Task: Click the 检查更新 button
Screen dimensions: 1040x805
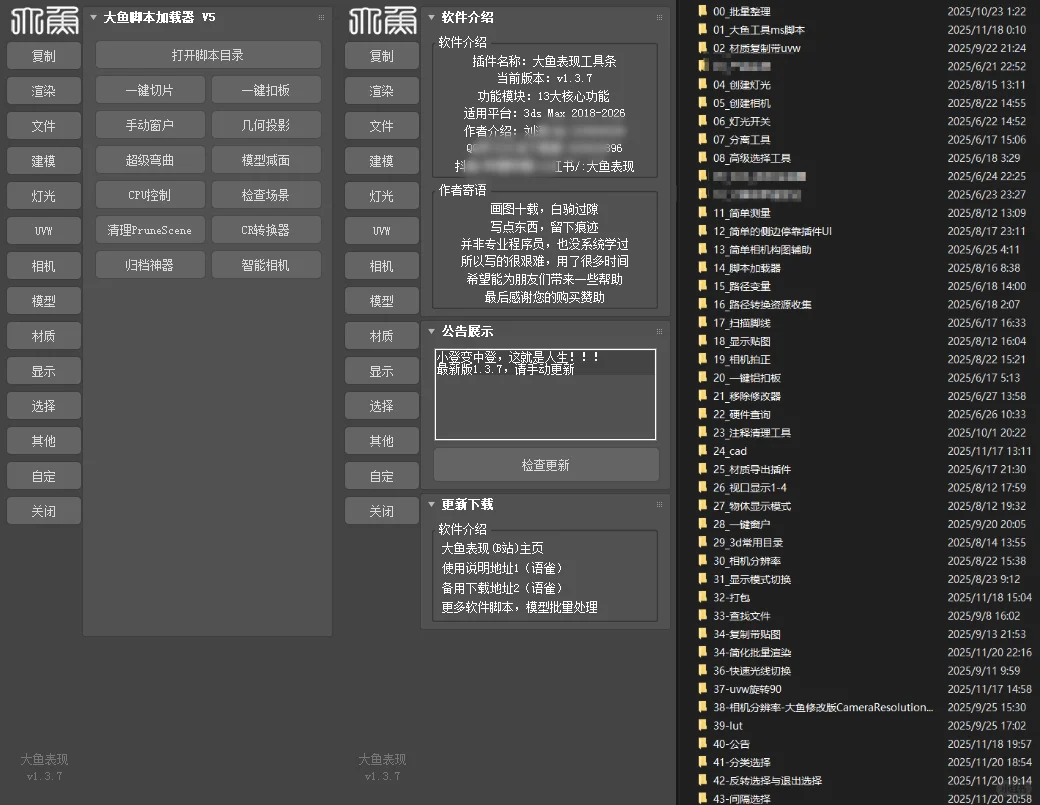Action: click(545, 464)
